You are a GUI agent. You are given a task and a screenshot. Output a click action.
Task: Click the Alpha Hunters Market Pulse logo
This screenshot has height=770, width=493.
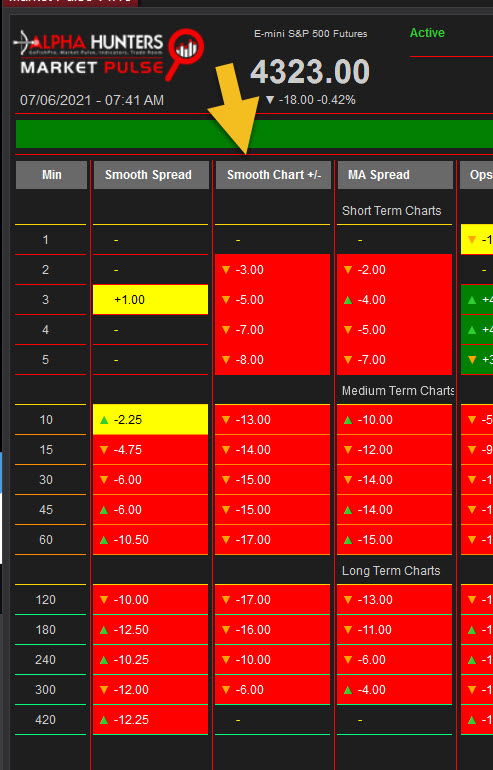(108, 55)
